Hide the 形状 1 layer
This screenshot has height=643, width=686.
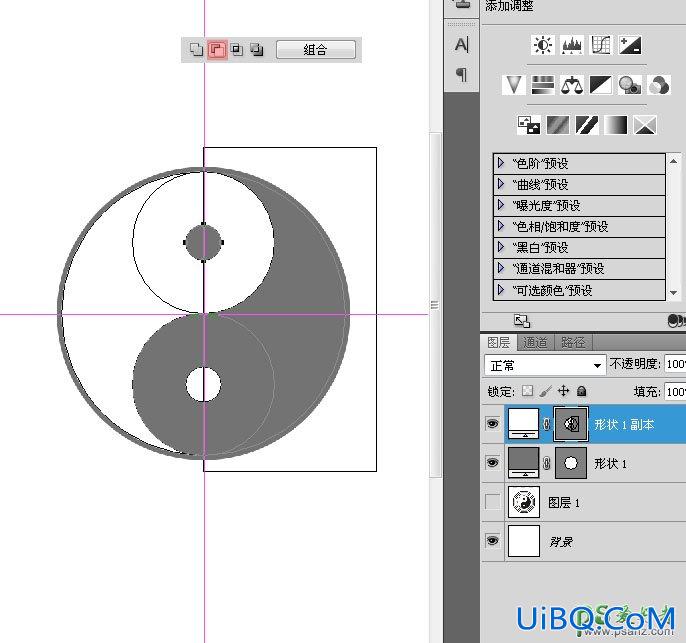pos(493,462)
